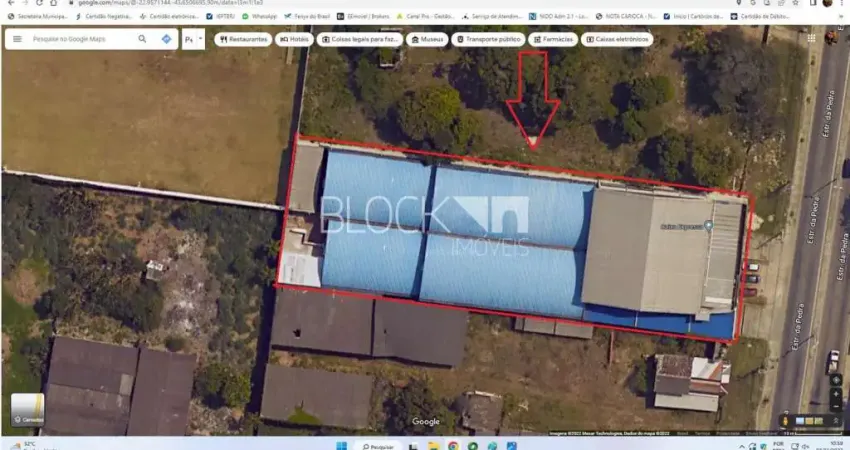This screenshot has width=850, height=450.
Task: Click the magnifier search icon in Maps
Action: (142, 39)
